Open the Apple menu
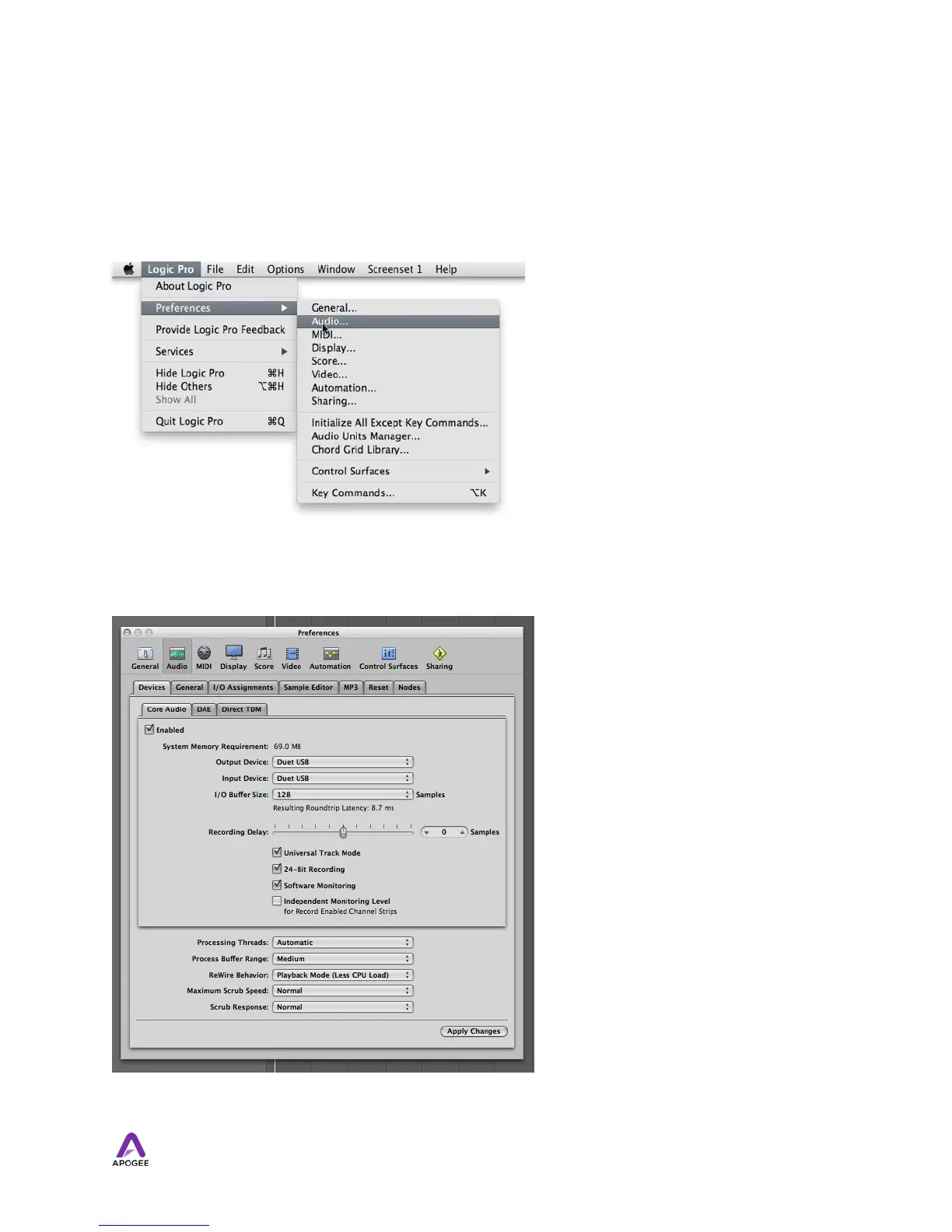 [128, 269]
